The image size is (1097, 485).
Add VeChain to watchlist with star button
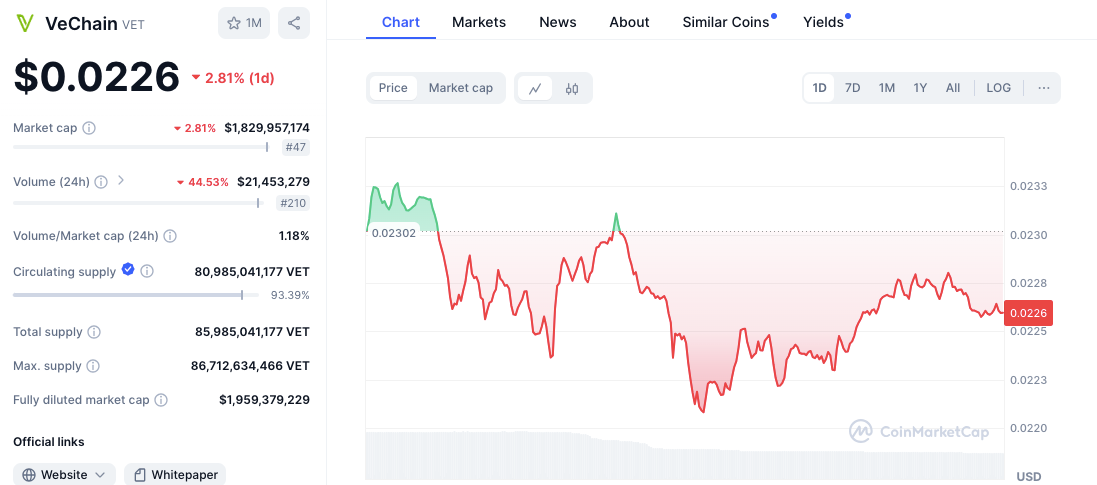pos(244,23)
